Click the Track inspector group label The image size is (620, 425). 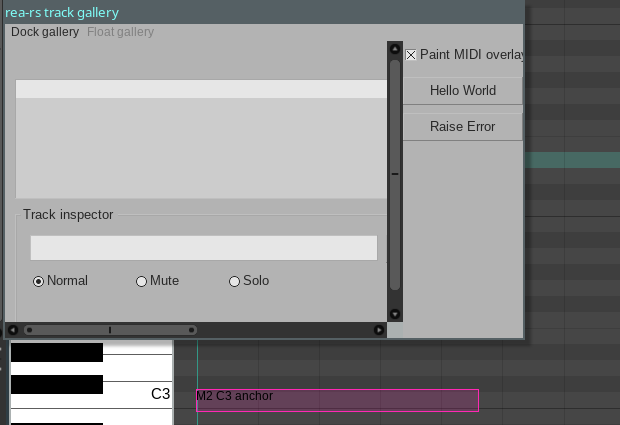(68, 215)
